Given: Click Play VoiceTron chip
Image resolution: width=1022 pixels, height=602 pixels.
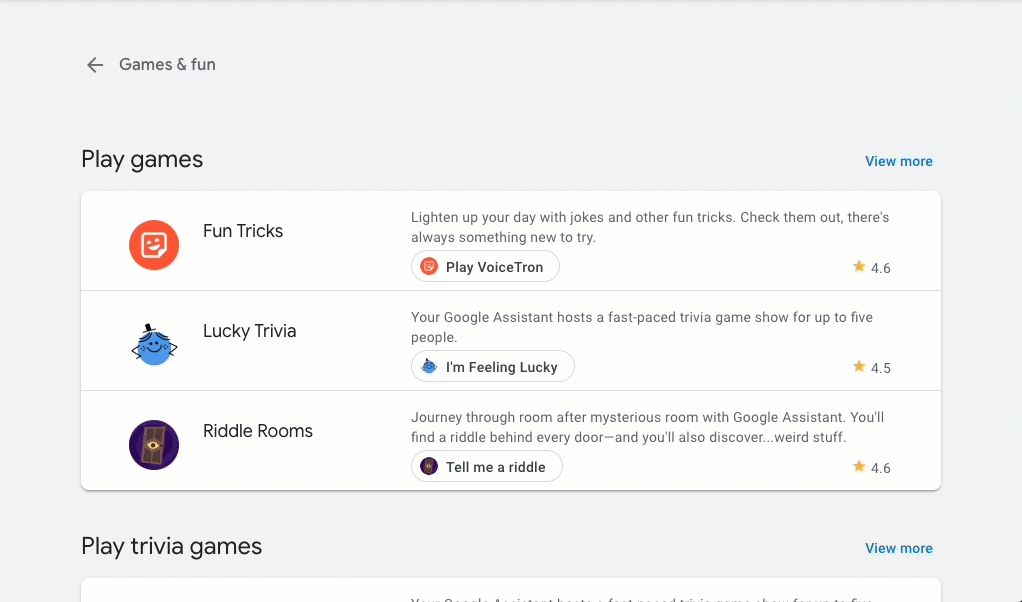Looking at the screenshot, I should coord(485,266).
